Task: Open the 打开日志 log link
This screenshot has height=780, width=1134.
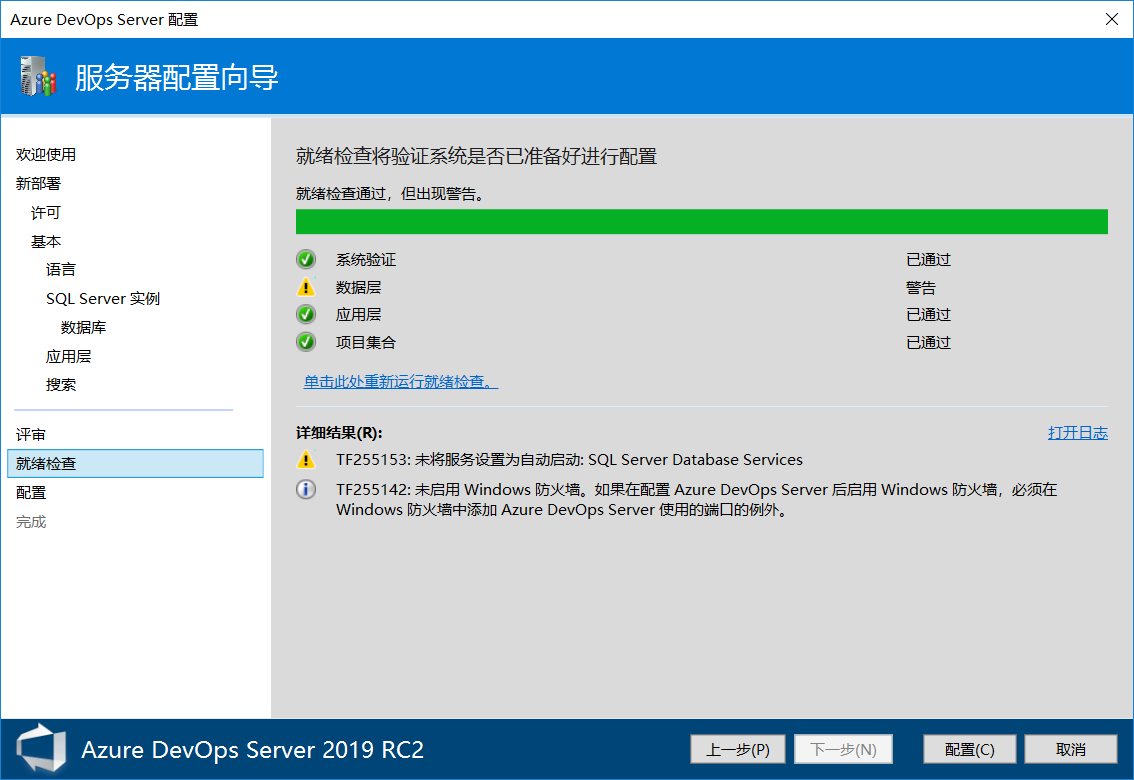Action: click(x=1077, y=433)
